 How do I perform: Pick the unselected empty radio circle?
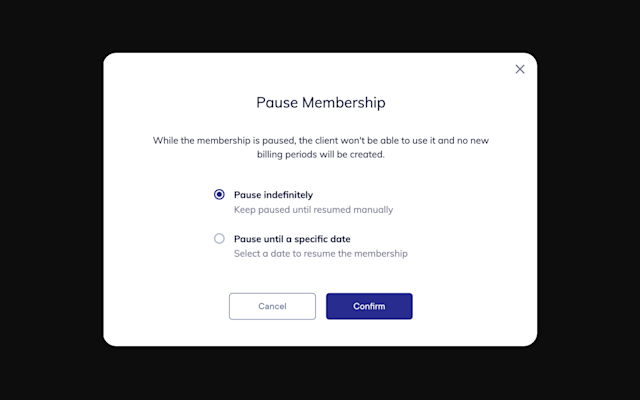(x=219, y=238)
